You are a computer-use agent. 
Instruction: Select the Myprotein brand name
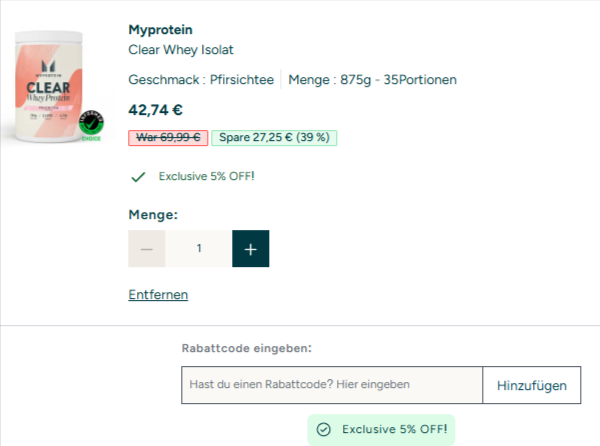point(161,29)
